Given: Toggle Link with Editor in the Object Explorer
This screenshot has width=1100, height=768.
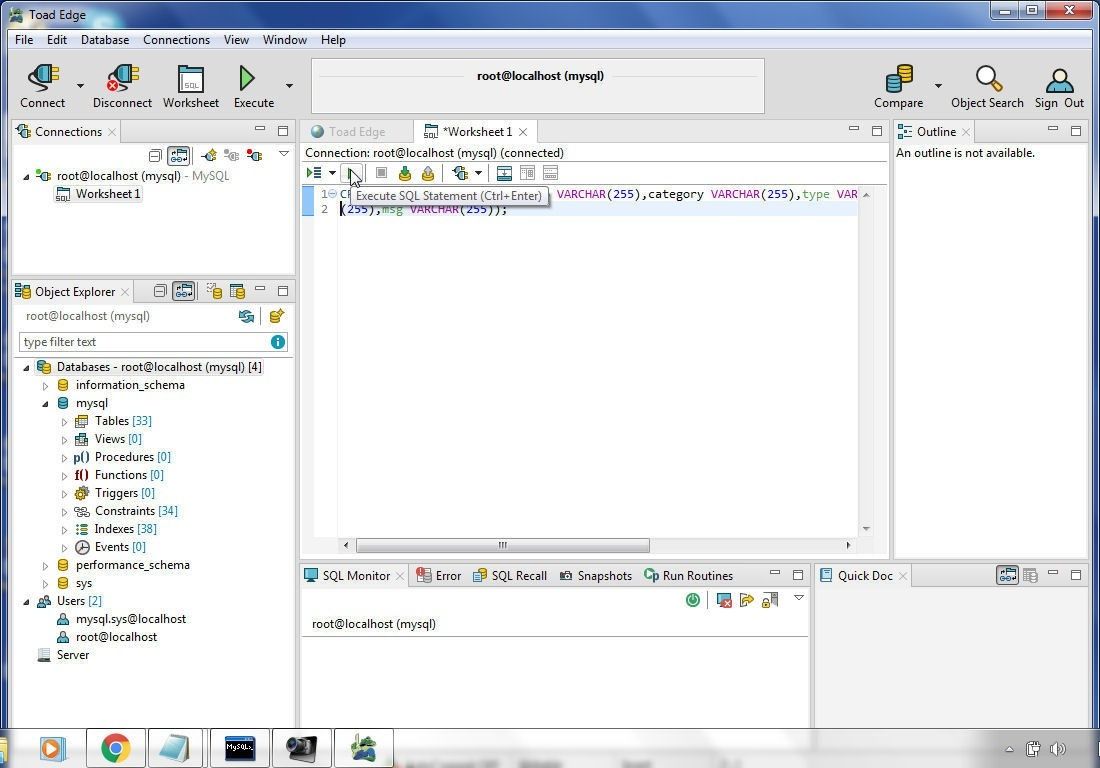Looking at the screenshot, I should (x=184, y=291).
